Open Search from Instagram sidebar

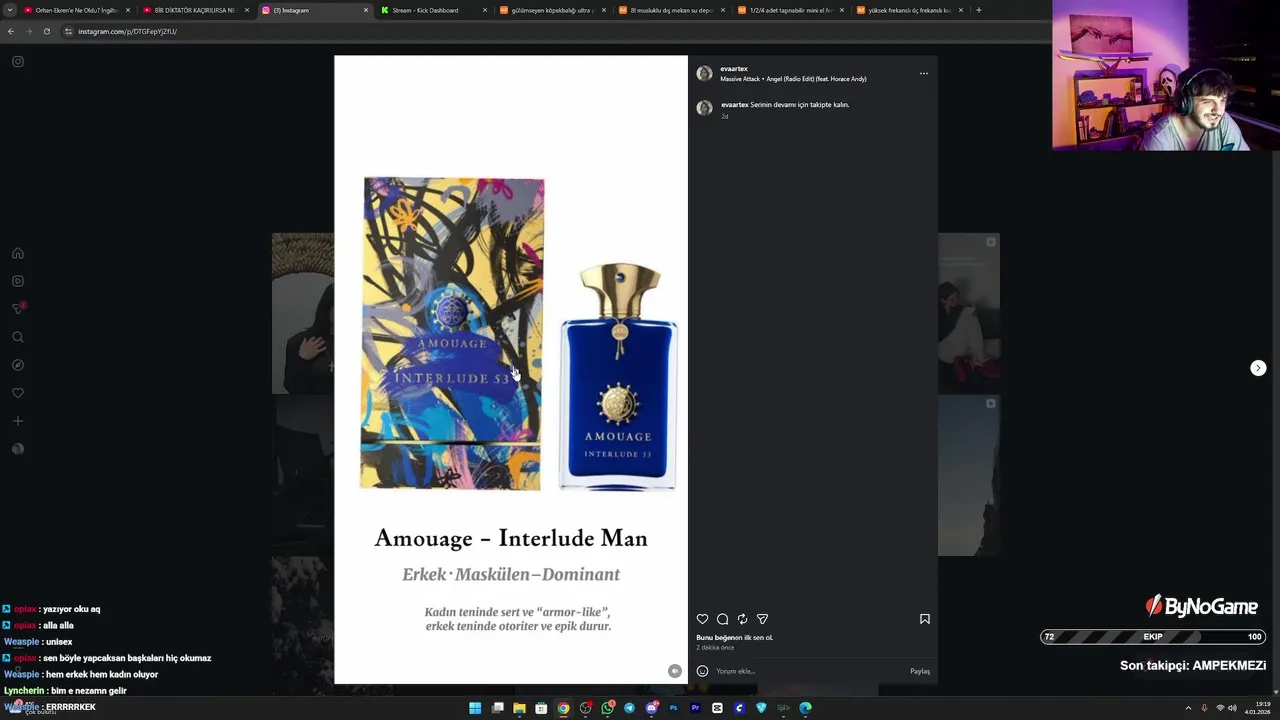click(18, 337)
